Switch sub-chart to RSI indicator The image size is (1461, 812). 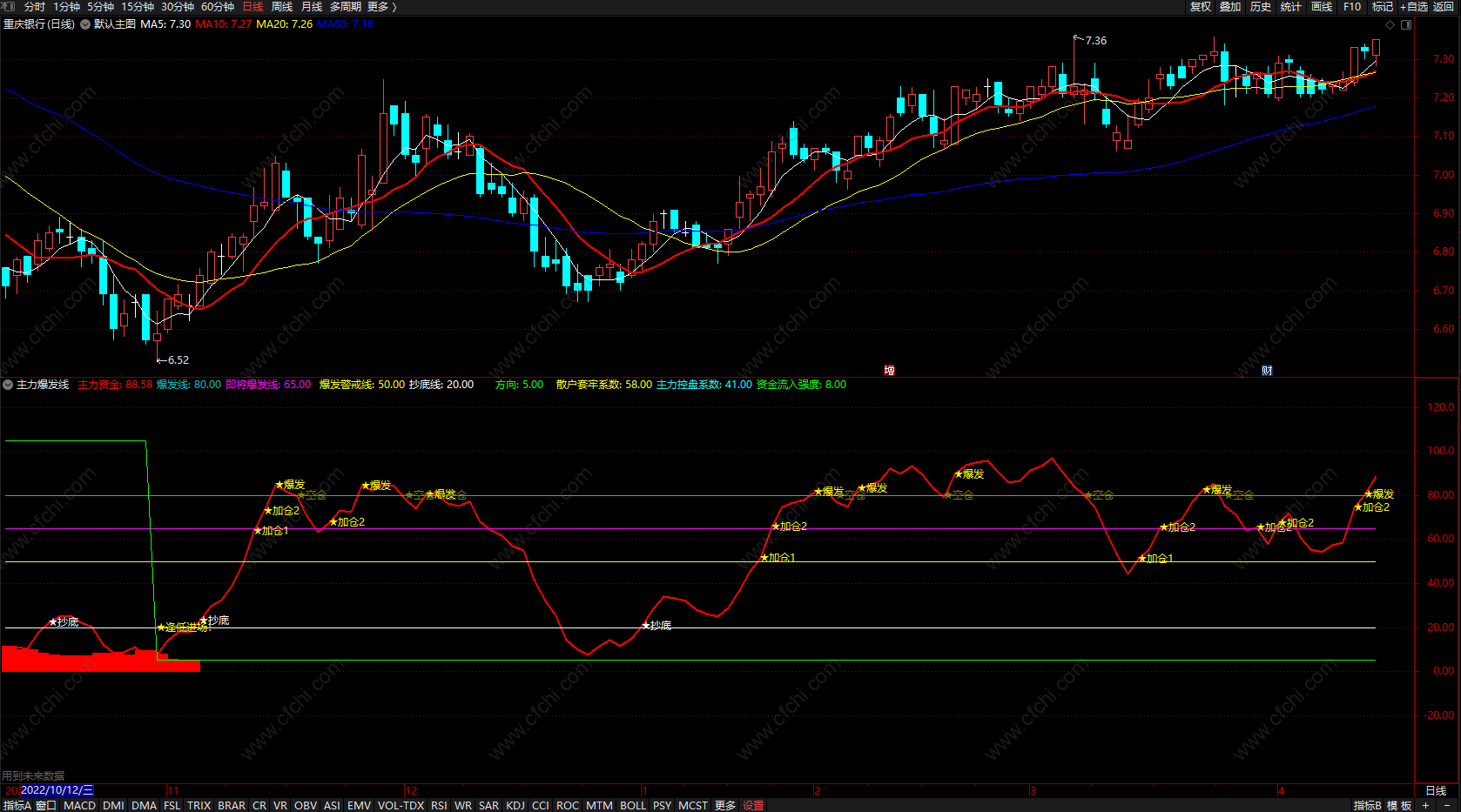(439, 806)
